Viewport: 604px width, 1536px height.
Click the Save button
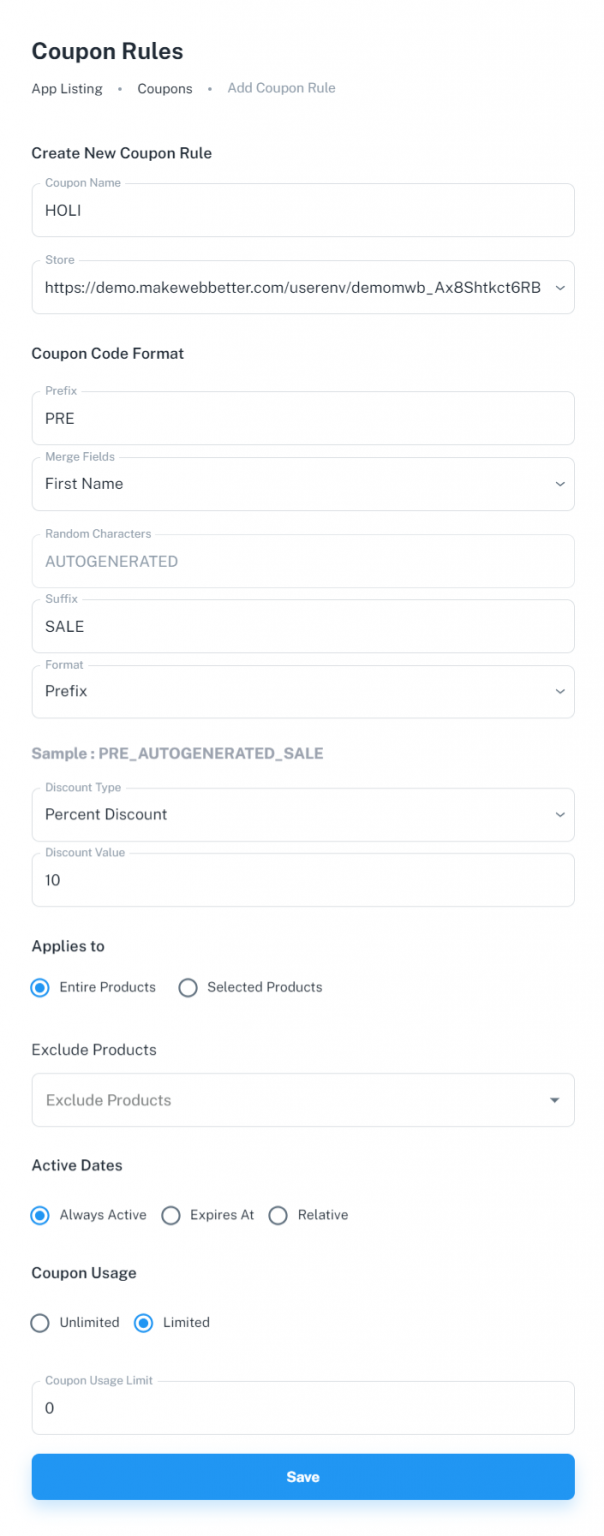[x=302, y=1476]
